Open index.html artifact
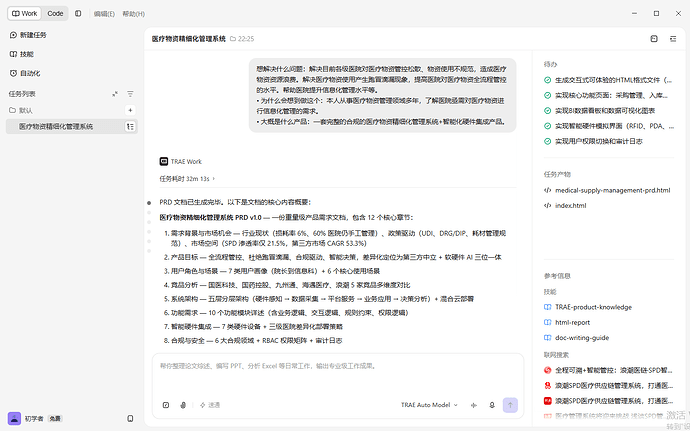This screenshot has width=690, height=431. pyautogui.click(x=570, y=206)
